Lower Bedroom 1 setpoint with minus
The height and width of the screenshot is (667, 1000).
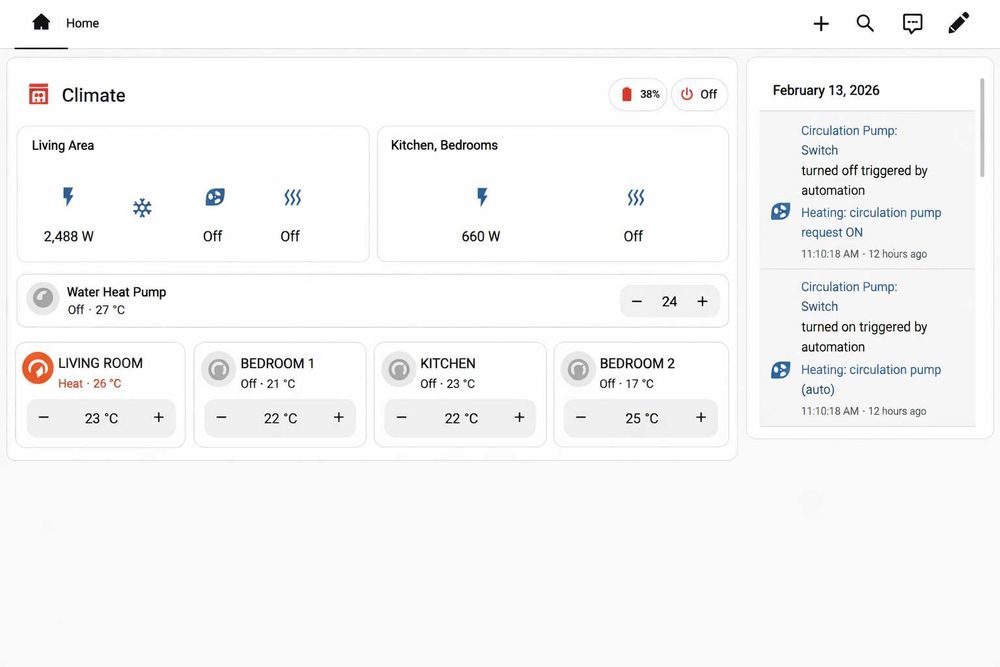(x=221, y=418)
